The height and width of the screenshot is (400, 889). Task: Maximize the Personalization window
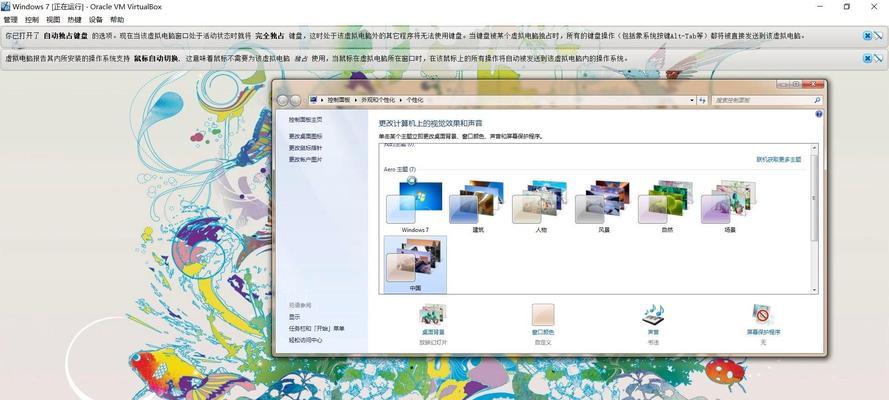[x=795, y=84]
